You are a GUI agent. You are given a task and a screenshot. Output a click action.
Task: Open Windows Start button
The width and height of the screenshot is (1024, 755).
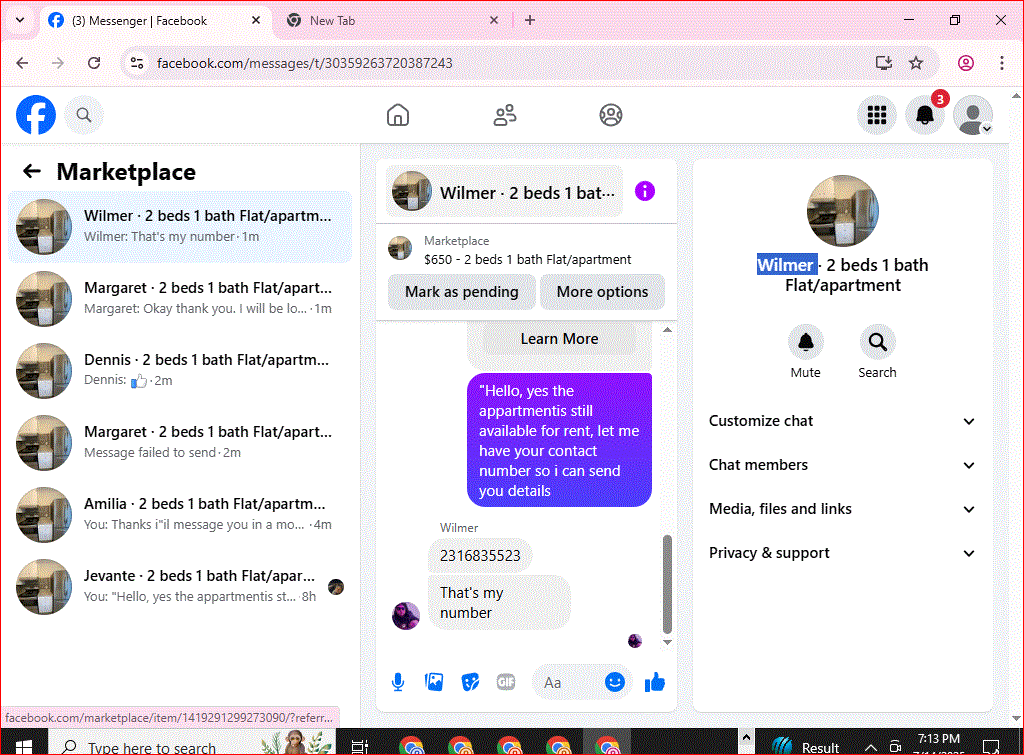pos(24,746)
